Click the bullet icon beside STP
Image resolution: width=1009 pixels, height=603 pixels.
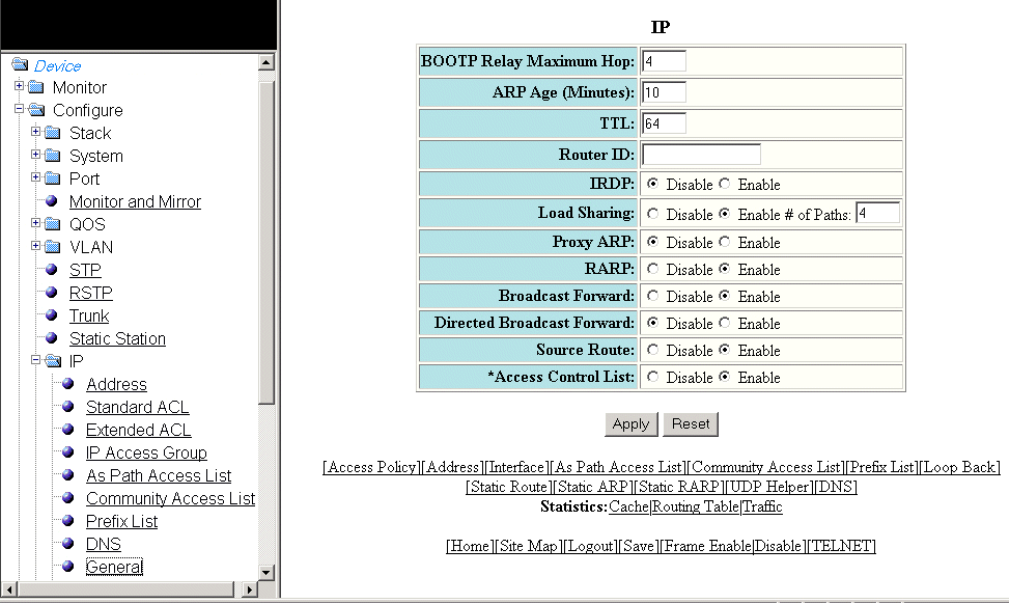point(51,269)
